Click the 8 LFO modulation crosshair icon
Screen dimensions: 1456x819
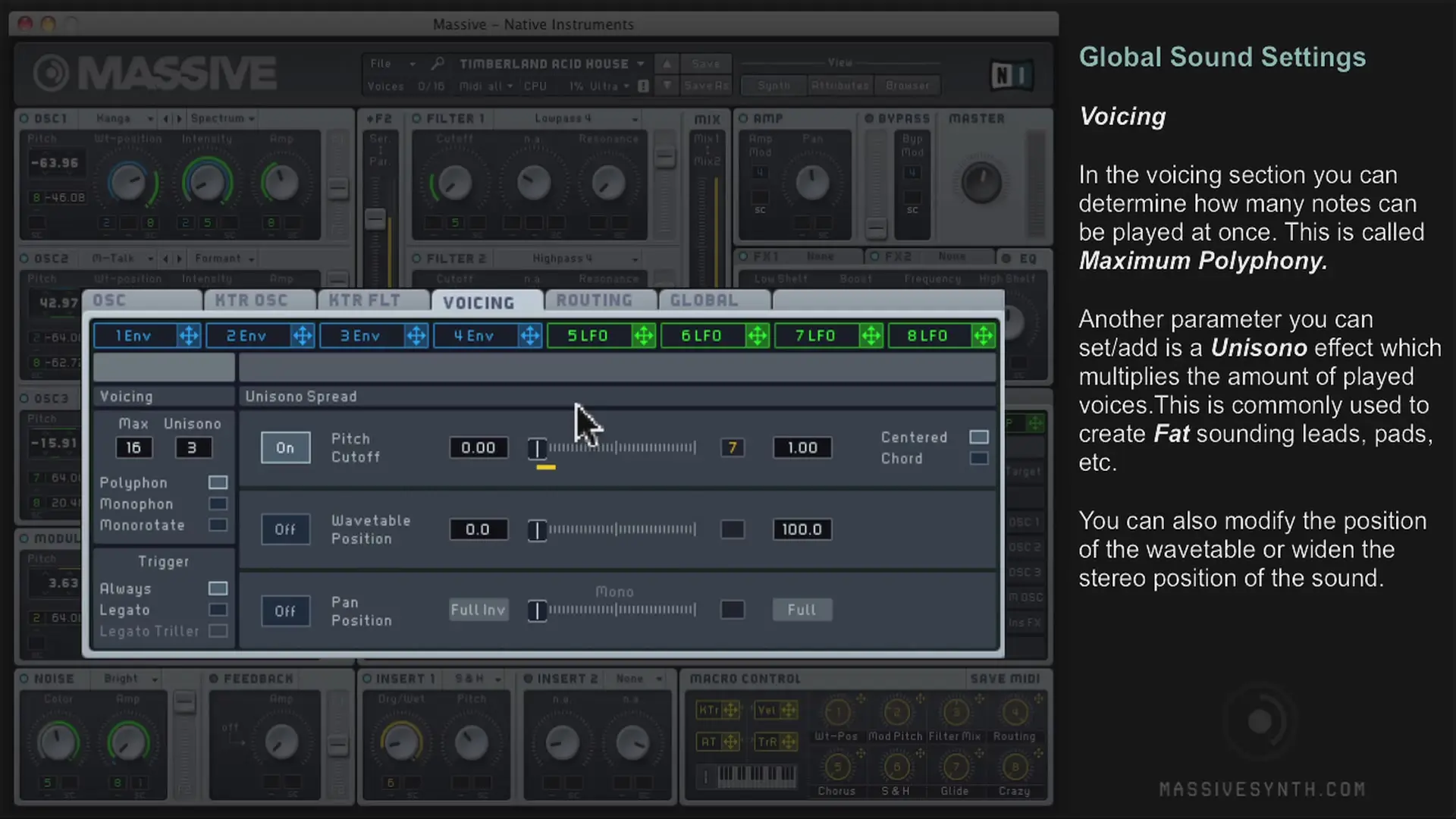pos(983,336)
